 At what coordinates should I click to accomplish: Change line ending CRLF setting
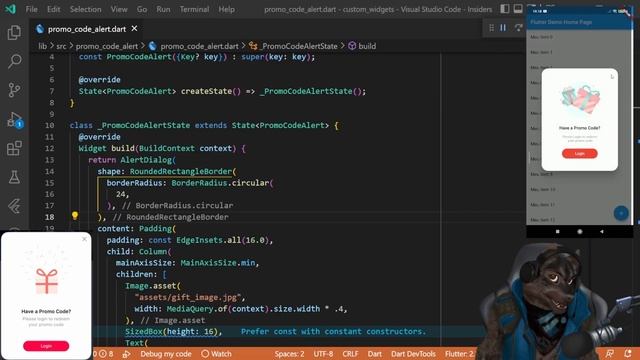pos(350,354)
